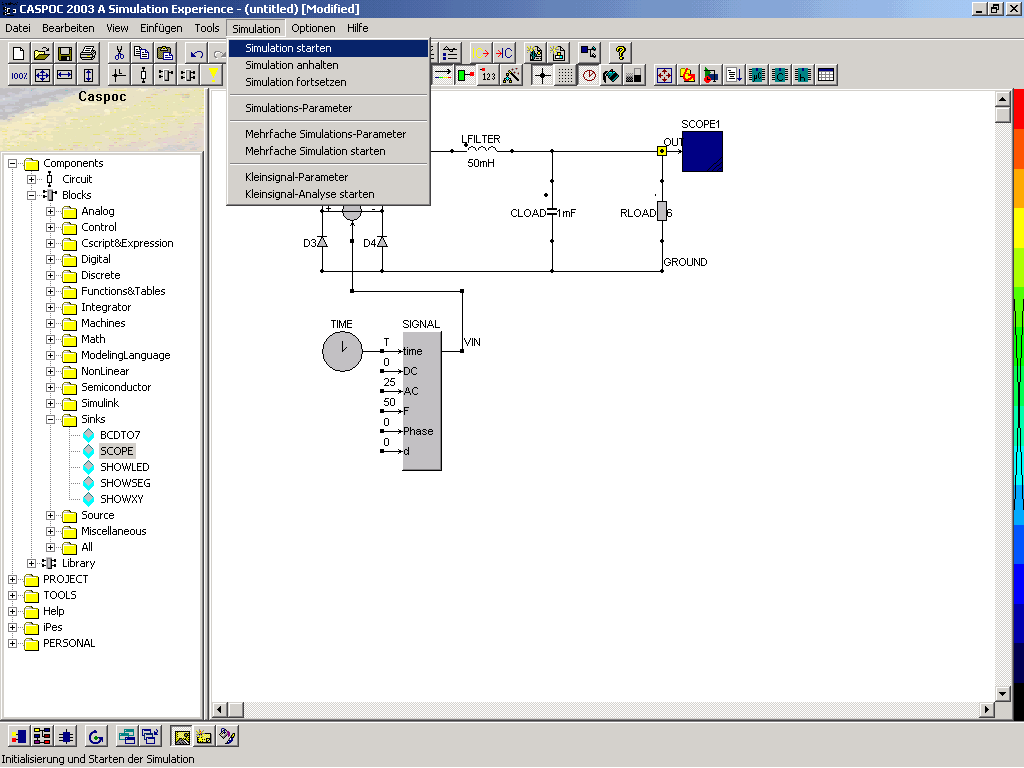Toggle the crosshair cursor icon
The image size is (1024, 768).
[x=542, y=75]
